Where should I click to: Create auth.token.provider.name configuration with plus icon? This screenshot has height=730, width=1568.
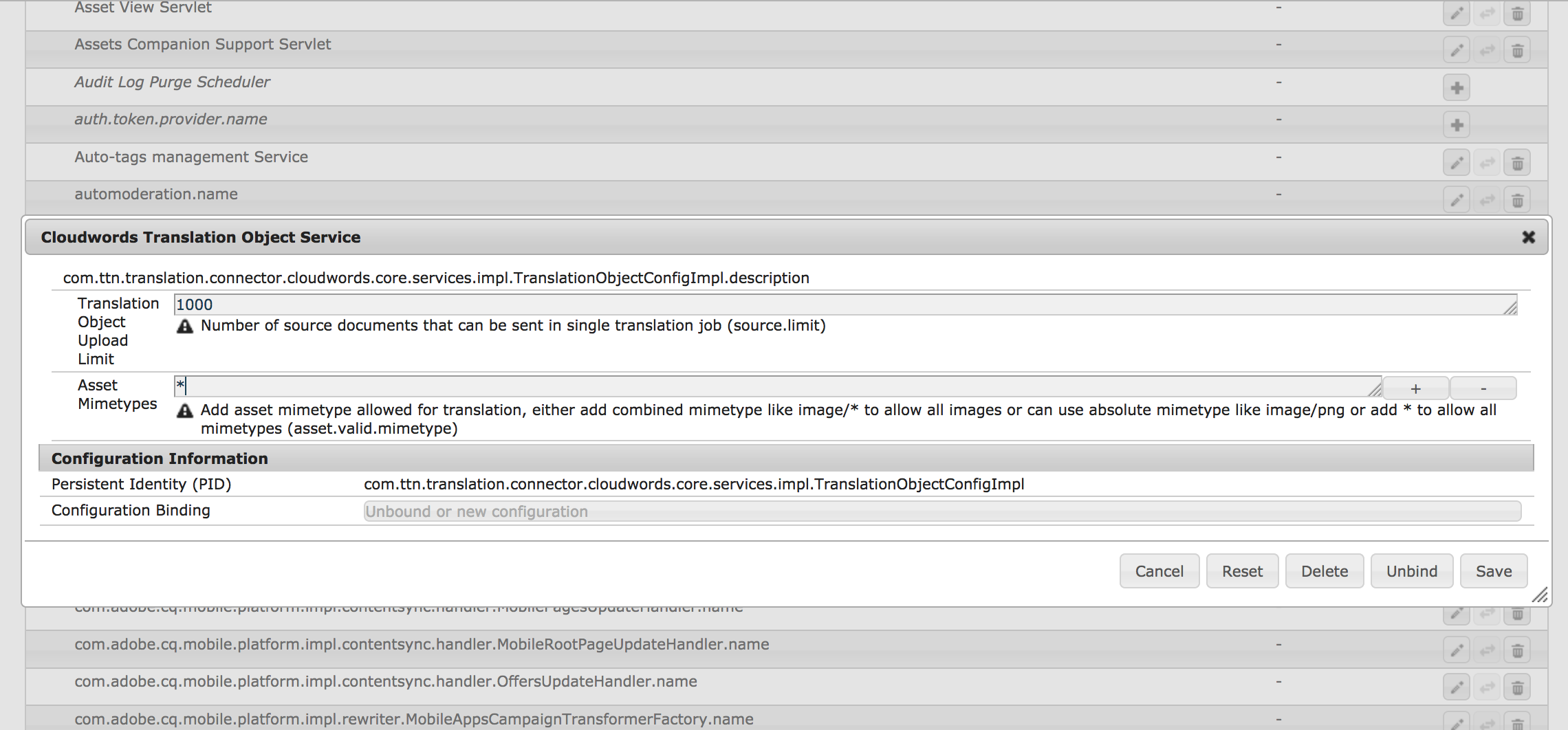click(1456, 125)
